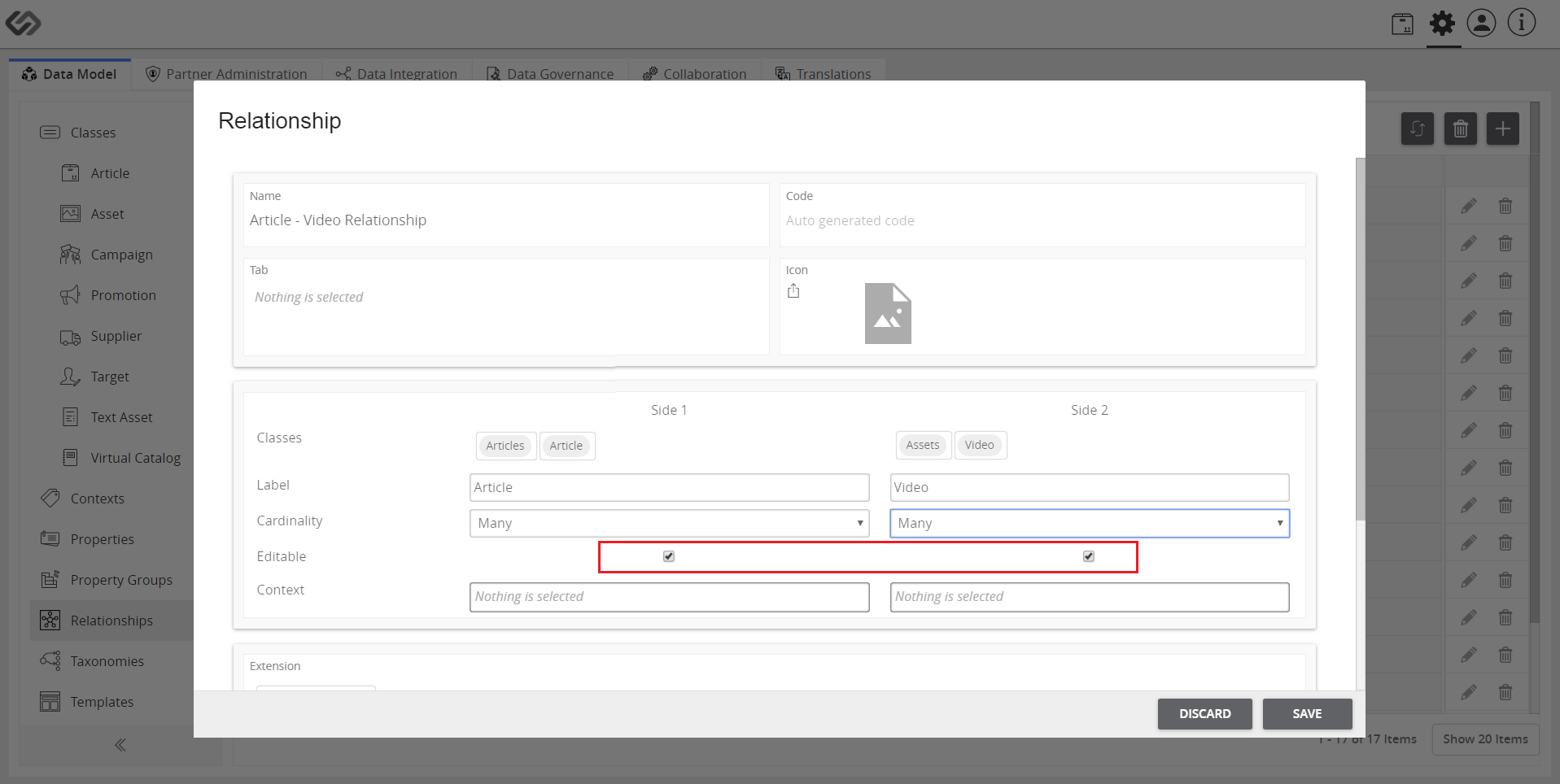The width and height of the screenshot is (1560, 784).
Task: Toggle Side 2 Editable checkbox
Action: (x=1089, y=556)
